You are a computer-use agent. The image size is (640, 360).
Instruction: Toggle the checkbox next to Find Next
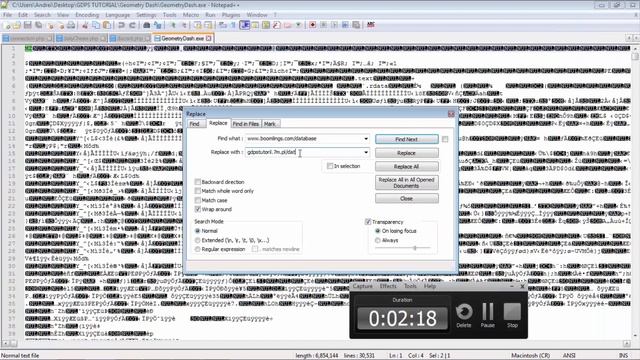click(x=445, y=140)
